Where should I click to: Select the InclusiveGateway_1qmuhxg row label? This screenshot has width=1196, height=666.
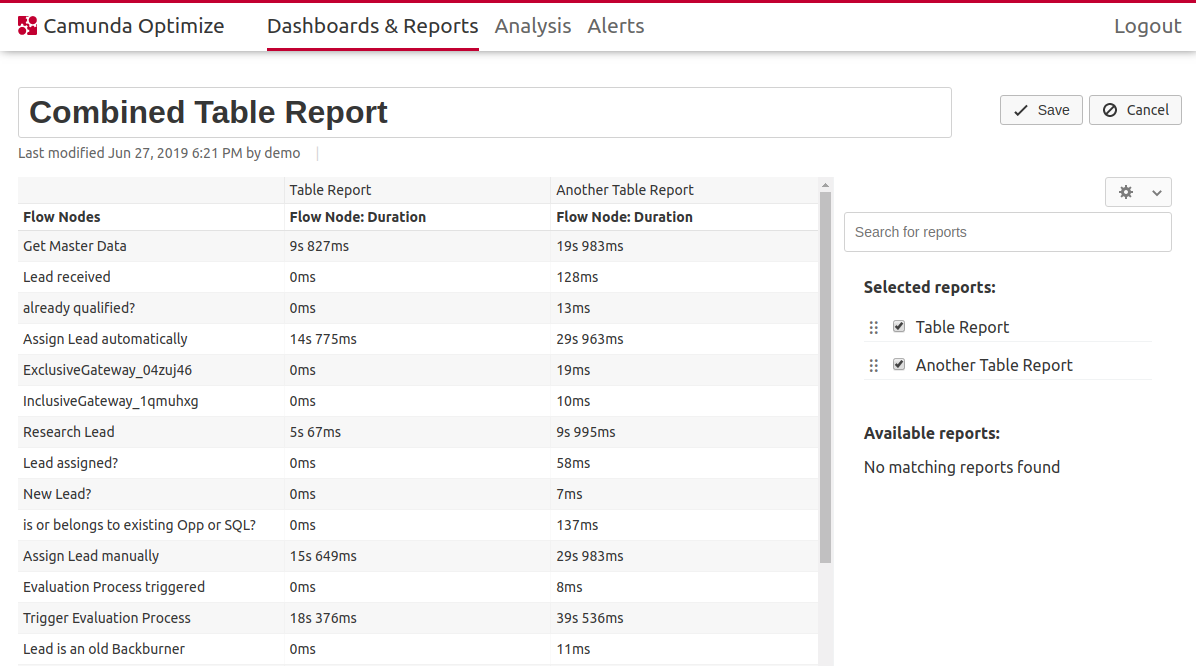(x=111, y=401)
